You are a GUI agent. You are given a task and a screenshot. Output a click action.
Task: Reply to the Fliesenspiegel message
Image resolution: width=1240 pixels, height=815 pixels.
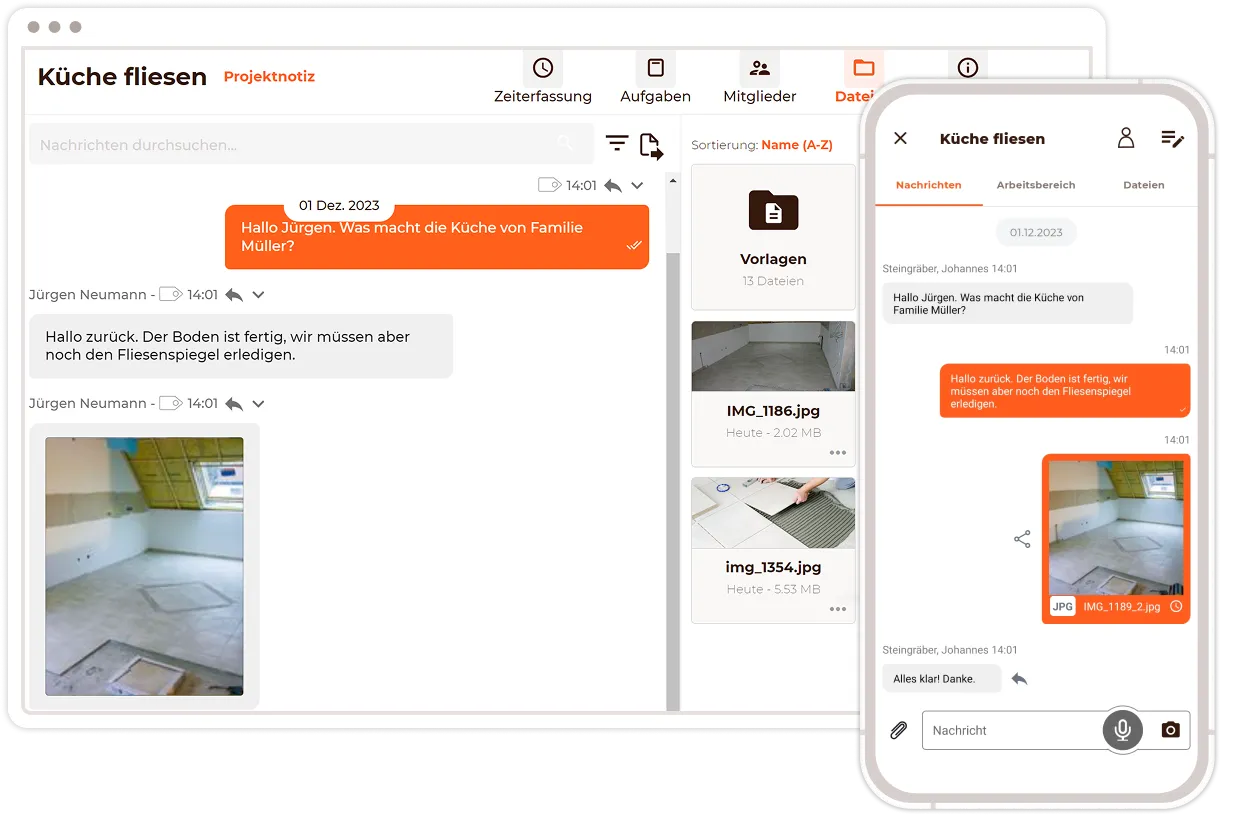234,295
